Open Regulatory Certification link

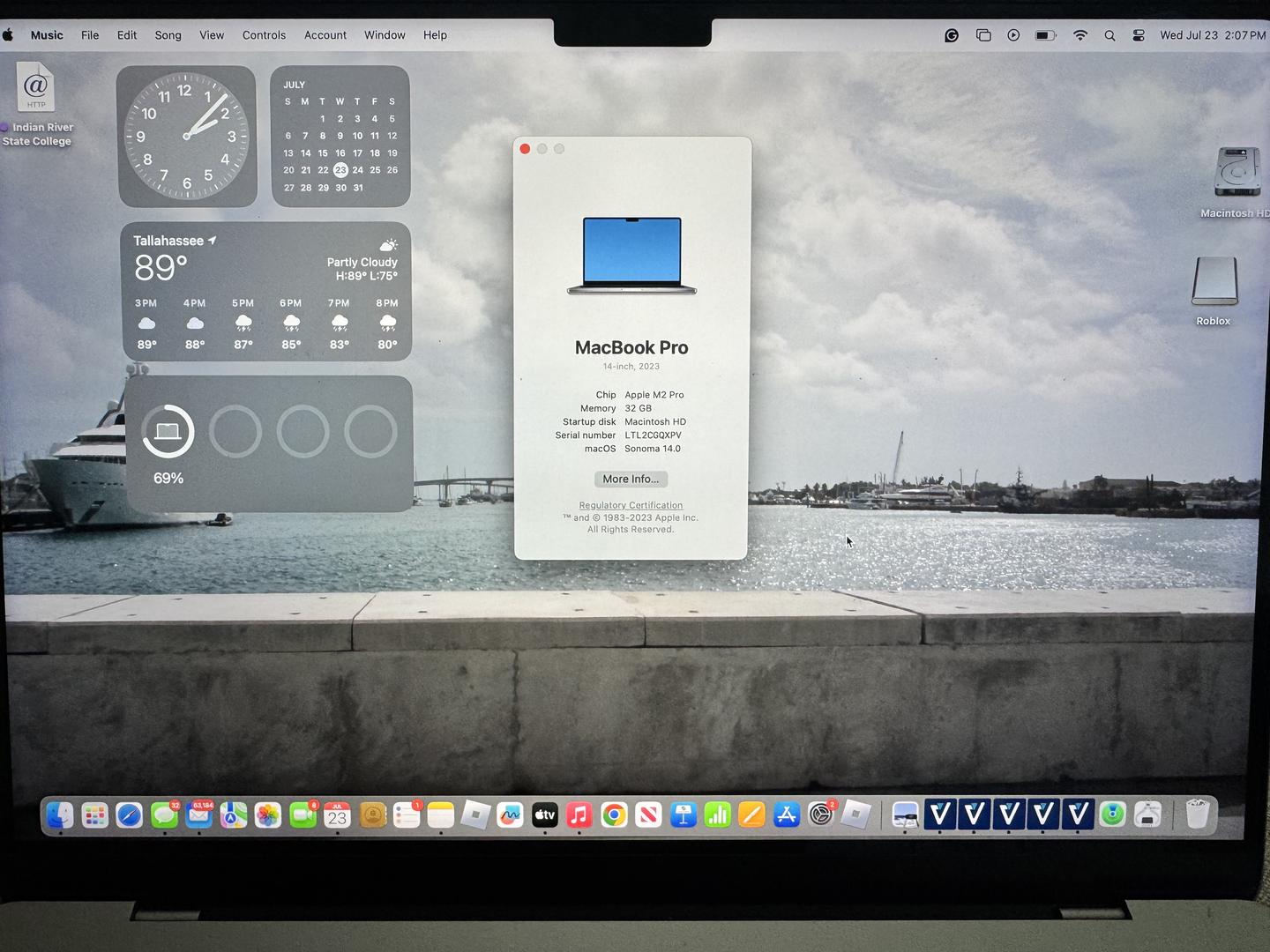click(x=631, y=505)
